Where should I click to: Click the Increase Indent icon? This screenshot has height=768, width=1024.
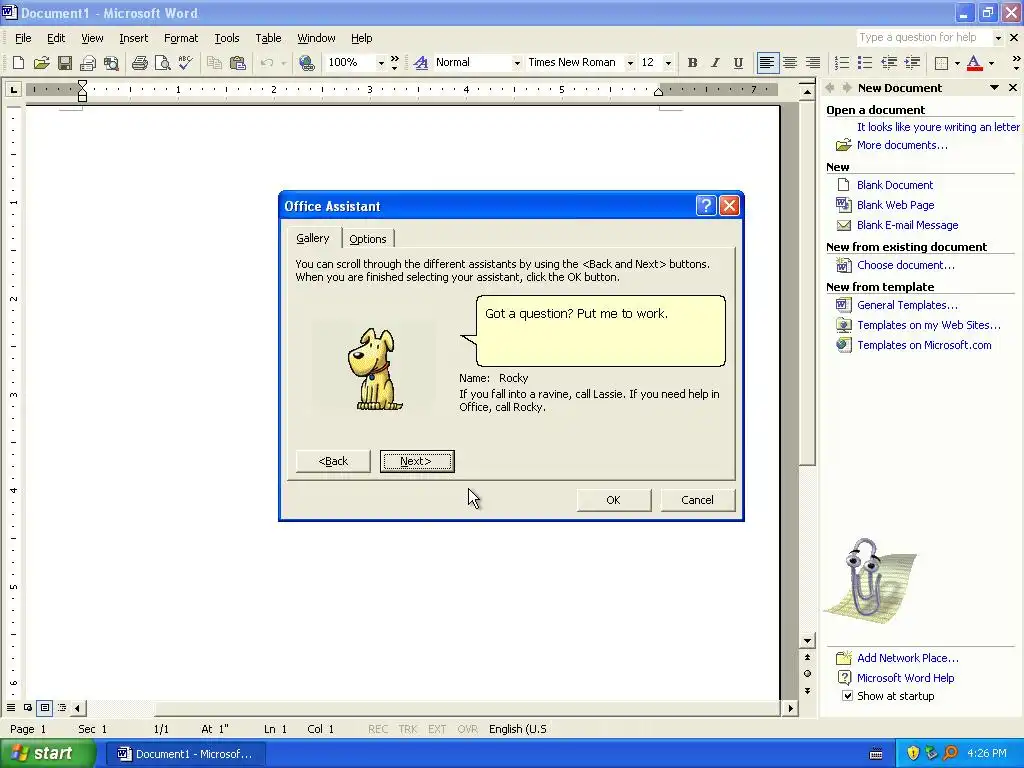tap(912, 63)
